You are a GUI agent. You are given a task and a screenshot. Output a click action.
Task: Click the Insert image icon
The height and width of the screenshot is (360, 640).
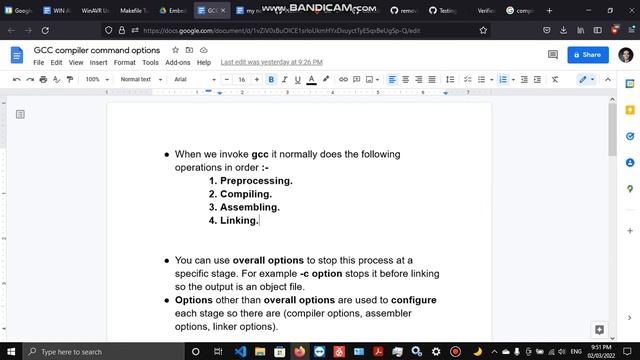pyautogui.click(x=369, y=80)
